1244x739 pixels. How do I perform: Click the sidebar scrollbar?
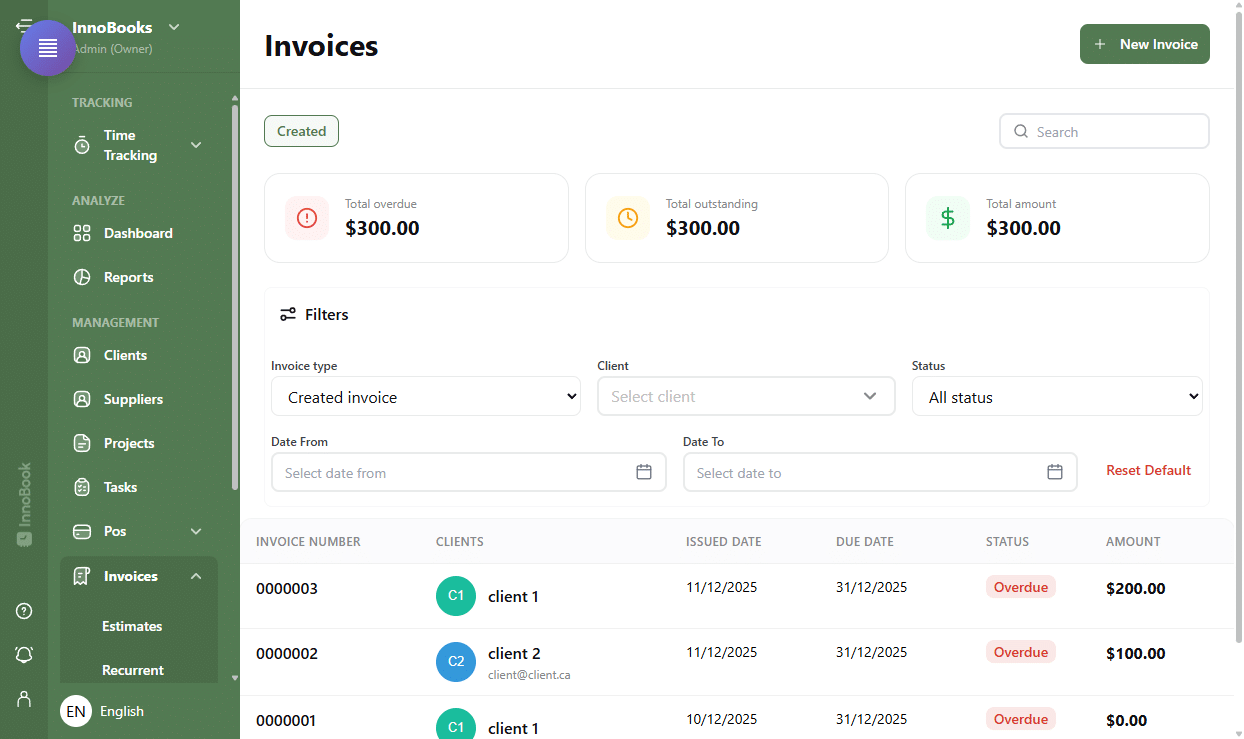[235, 297]
